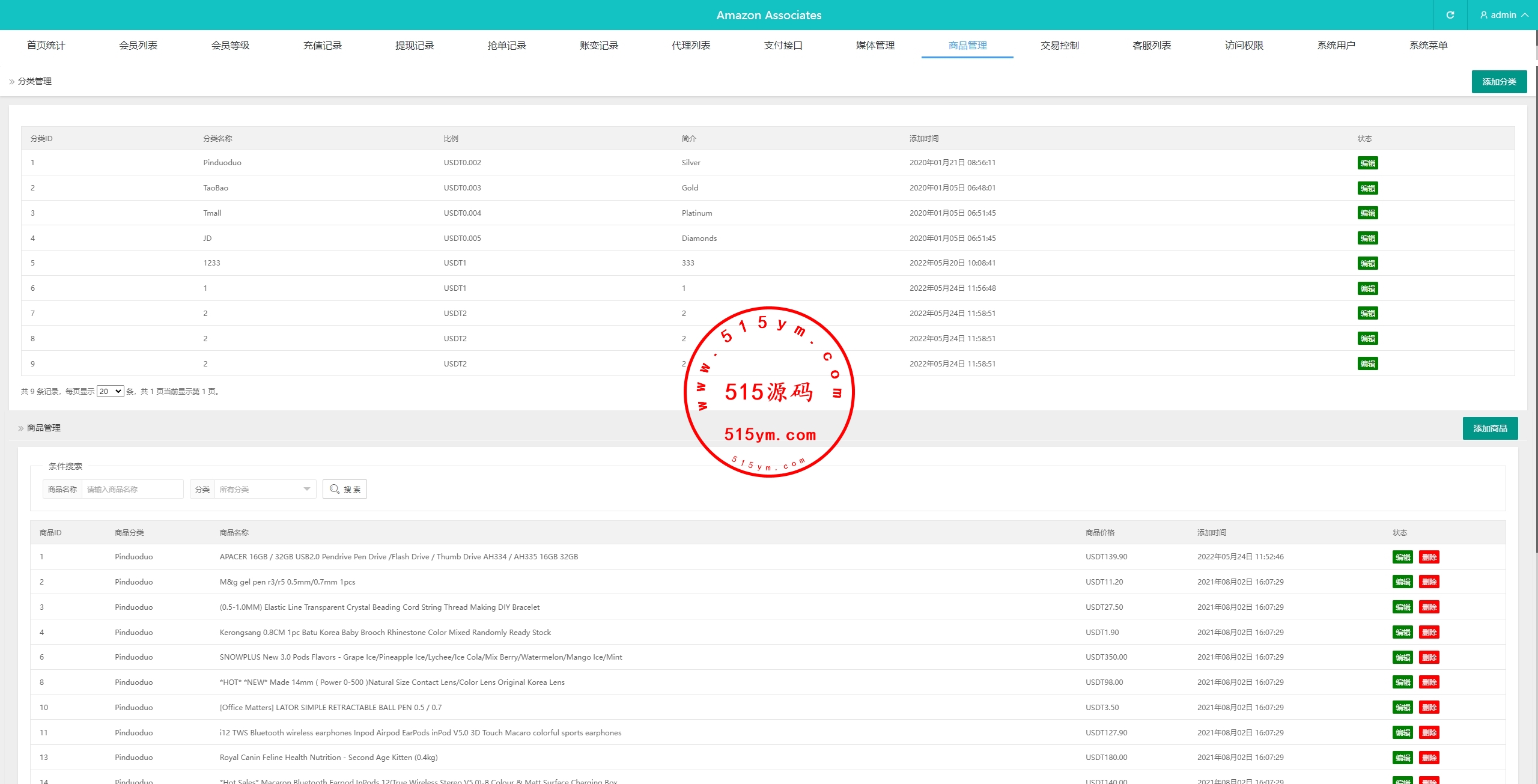1538x784 pixels.
Task: Edit the Pinduoduo category row
Action: click(x=1367, y=163)
